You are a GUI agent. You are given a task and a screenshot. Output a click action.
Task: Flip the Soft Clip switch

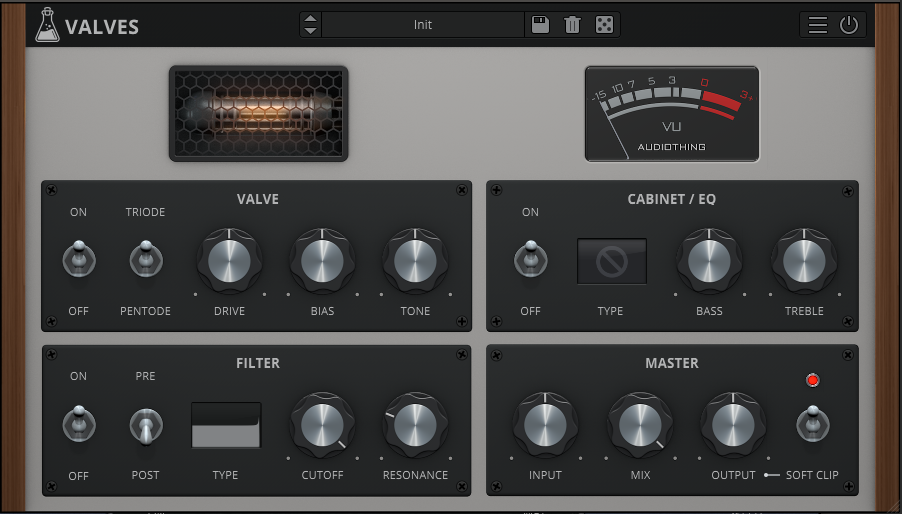pyautogui.click(x=811, y=424)
